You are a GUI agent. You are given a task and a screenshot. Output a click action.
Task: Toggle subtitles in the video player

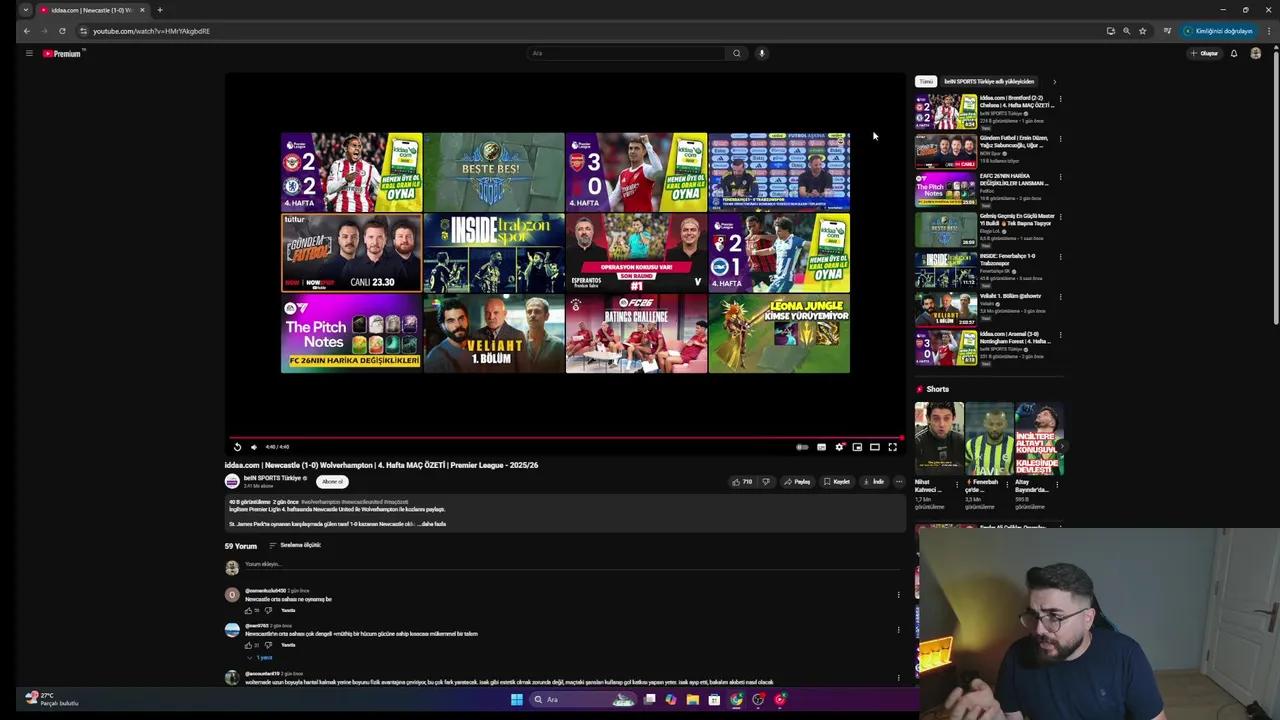[x=821, y=447]
